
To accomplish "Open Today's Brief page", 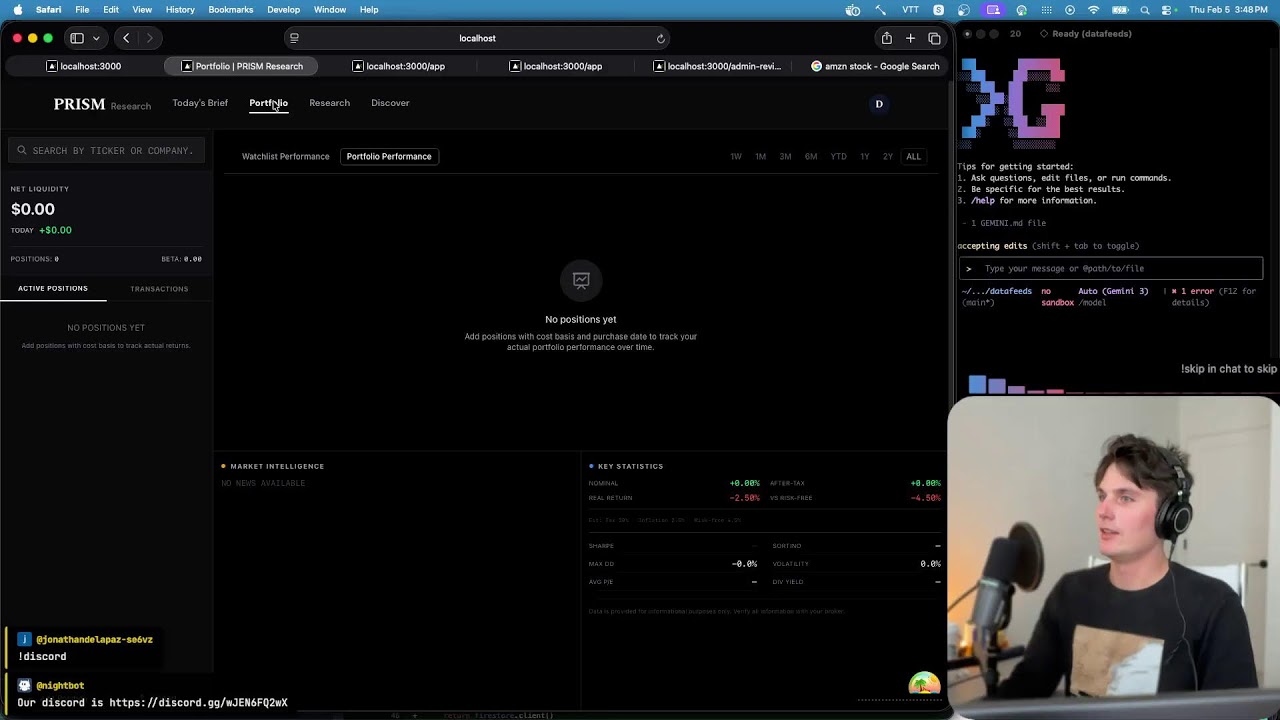I will 200,103.
